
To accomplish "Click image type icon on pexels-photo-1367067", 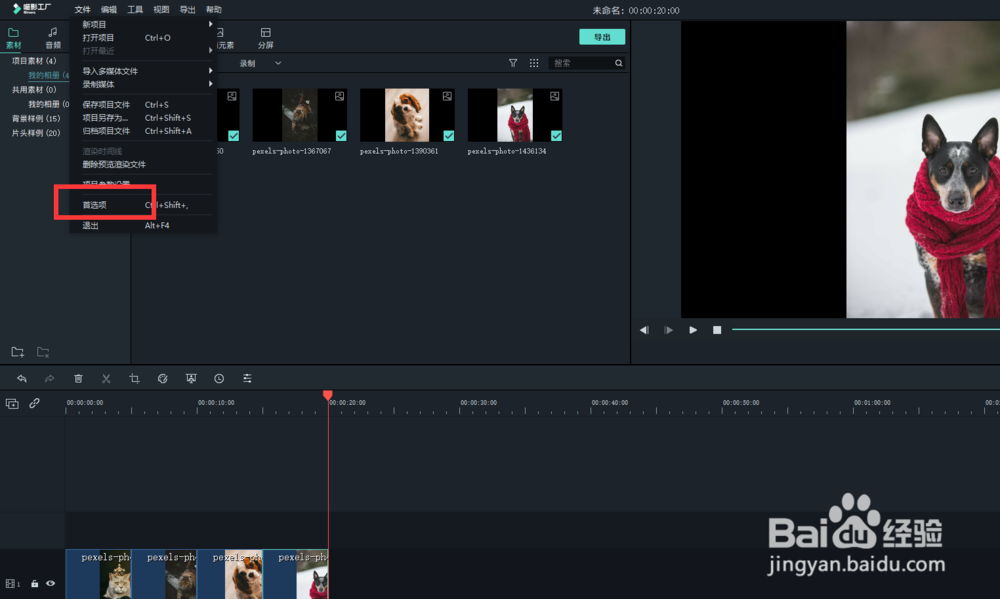I will [x=340, y=96].
